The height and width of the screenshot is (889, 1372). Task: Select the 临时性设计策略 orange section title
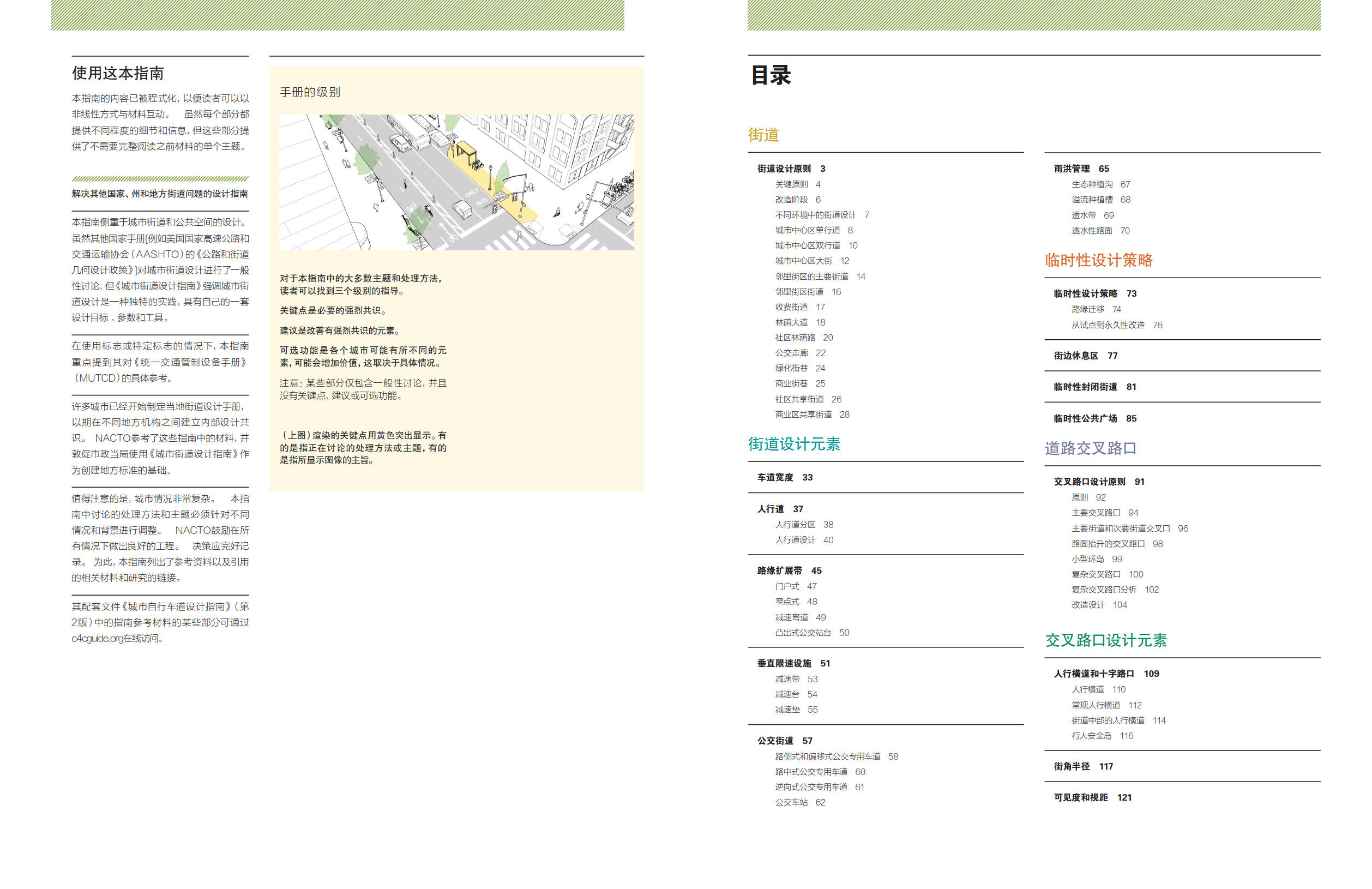(1098, 260)
